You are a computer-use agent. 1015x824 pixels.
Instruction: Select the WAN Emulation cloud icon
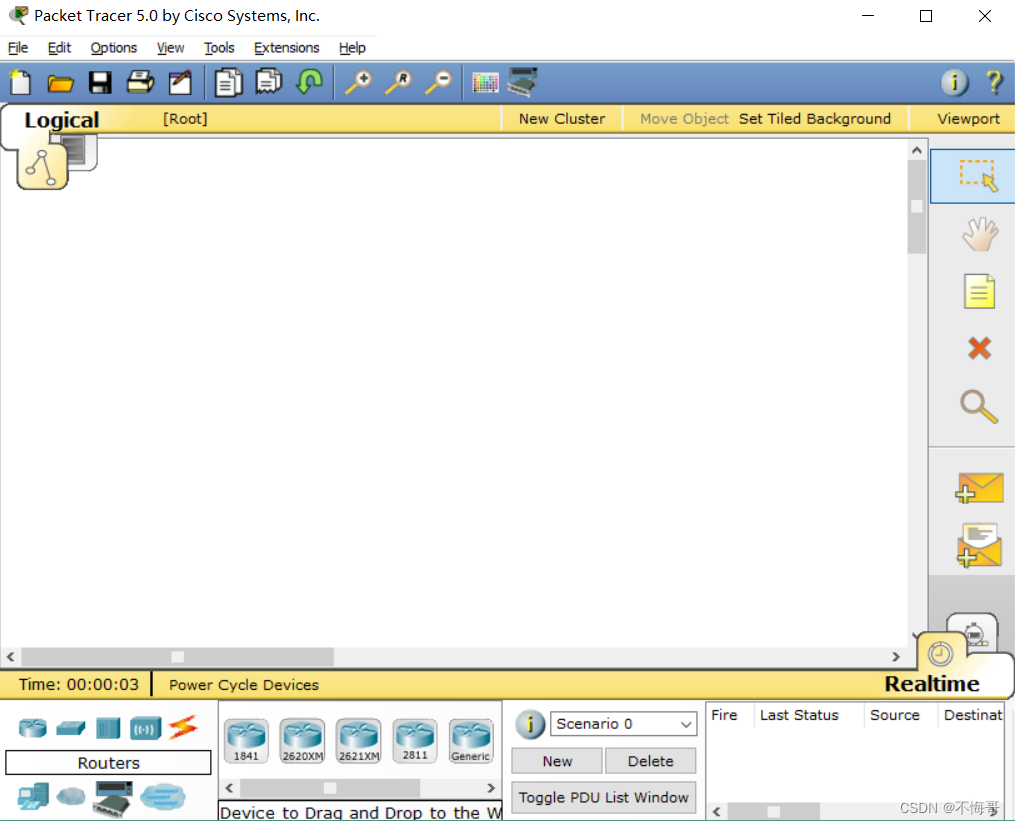click(x=71, y=796)
